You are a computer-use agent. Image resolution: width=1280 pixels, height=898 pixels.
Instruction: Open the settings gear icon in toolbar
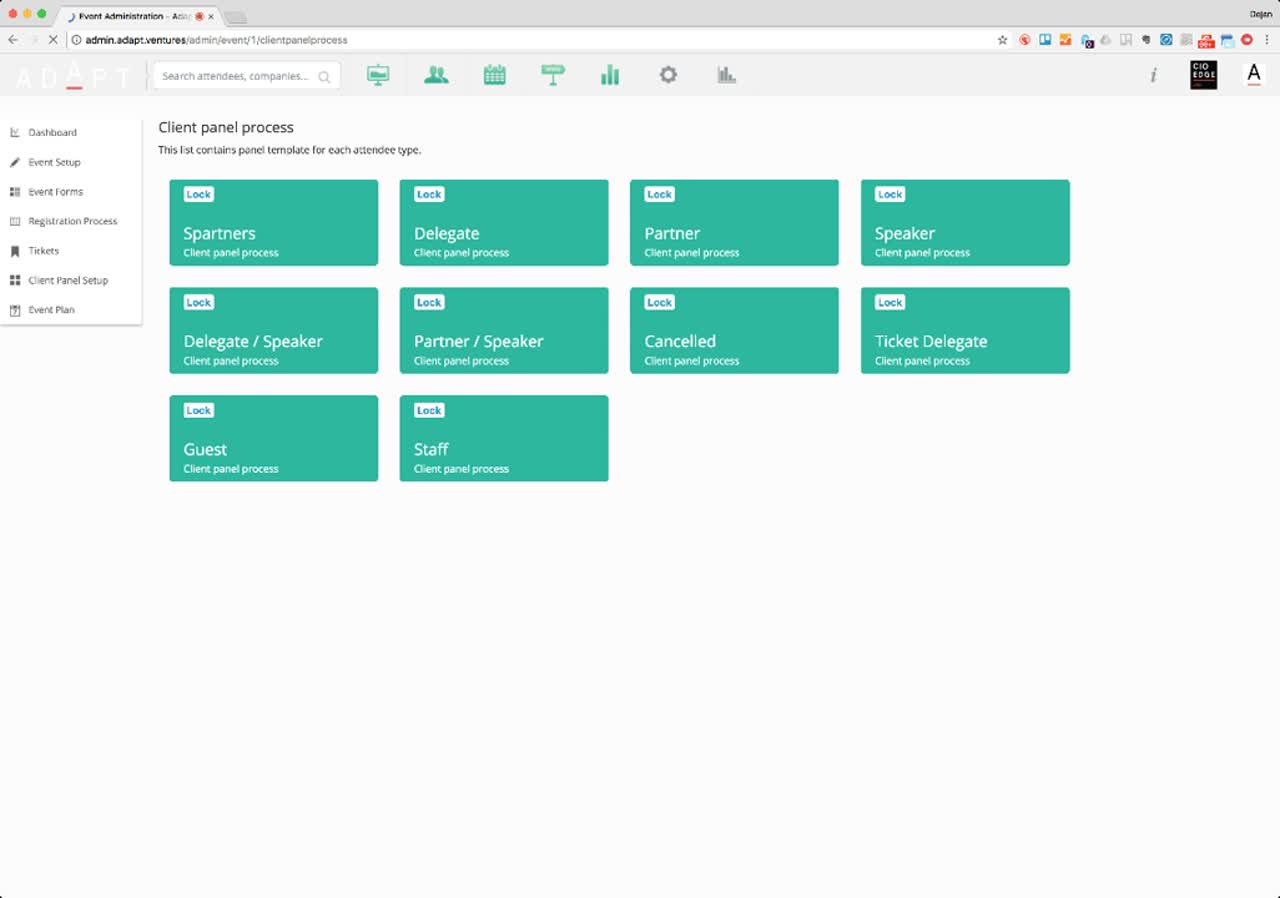click(668, 75)
